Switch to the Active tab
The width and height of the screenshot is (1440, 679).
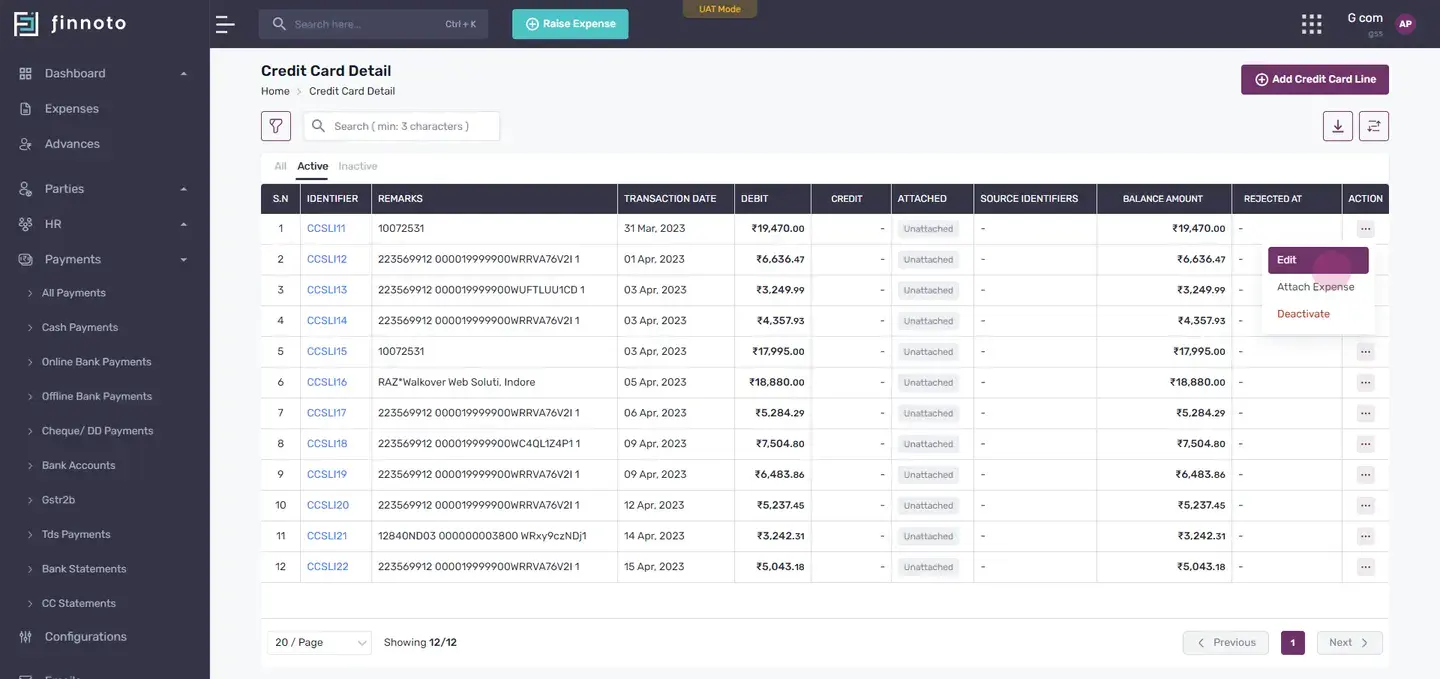pyautogui.click(x=312, y=166)
